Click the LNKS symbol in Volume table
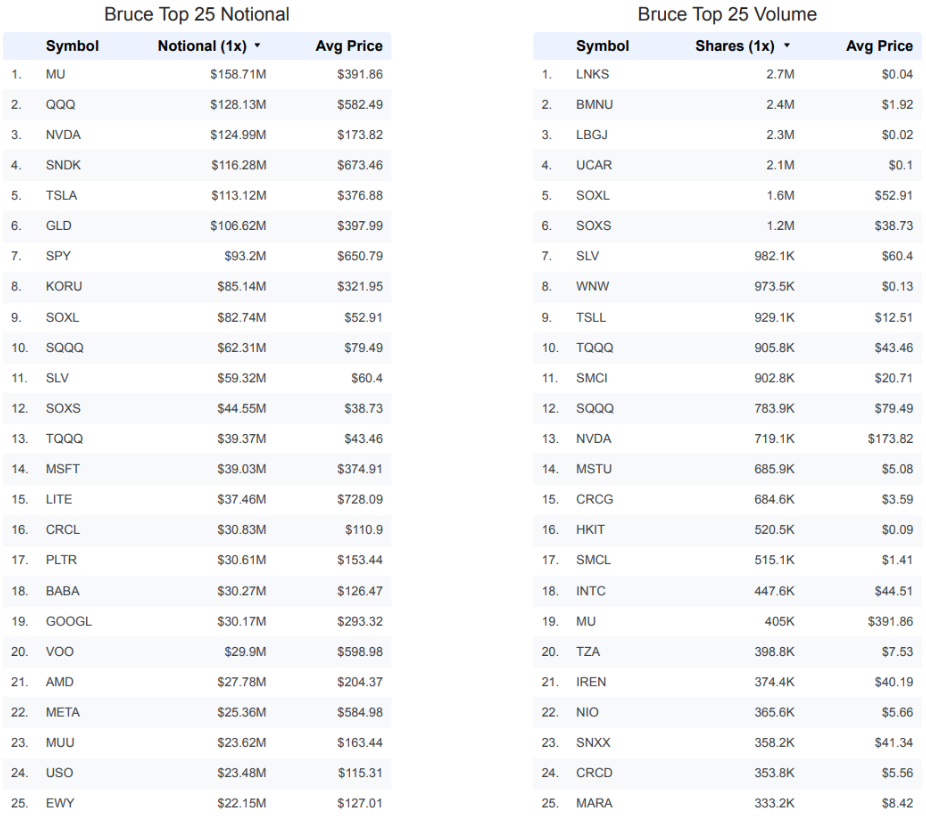 [x=592, y=74]
